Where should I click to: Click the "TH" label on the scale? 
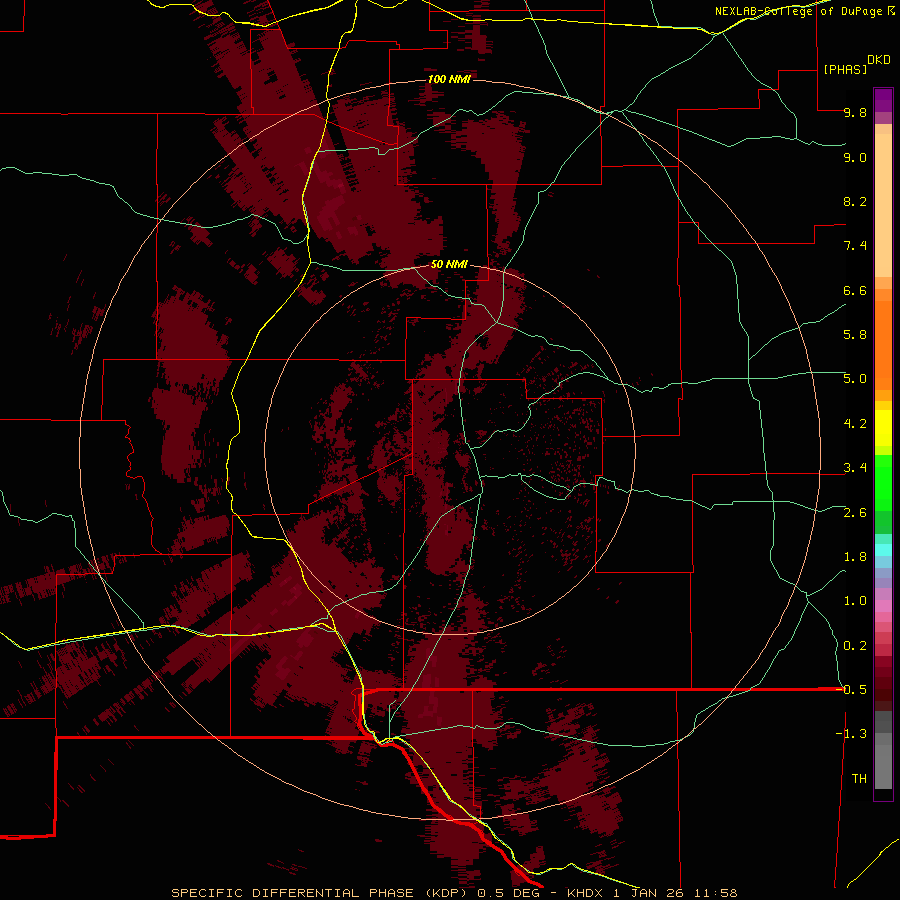point(859,779)
